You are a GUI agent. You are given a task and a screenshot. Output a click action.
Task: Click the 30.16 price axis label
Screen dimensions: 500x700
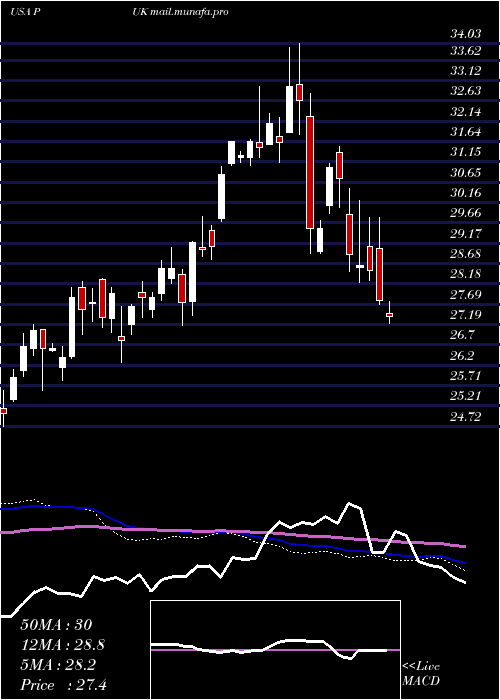click(x=465, y=193)
